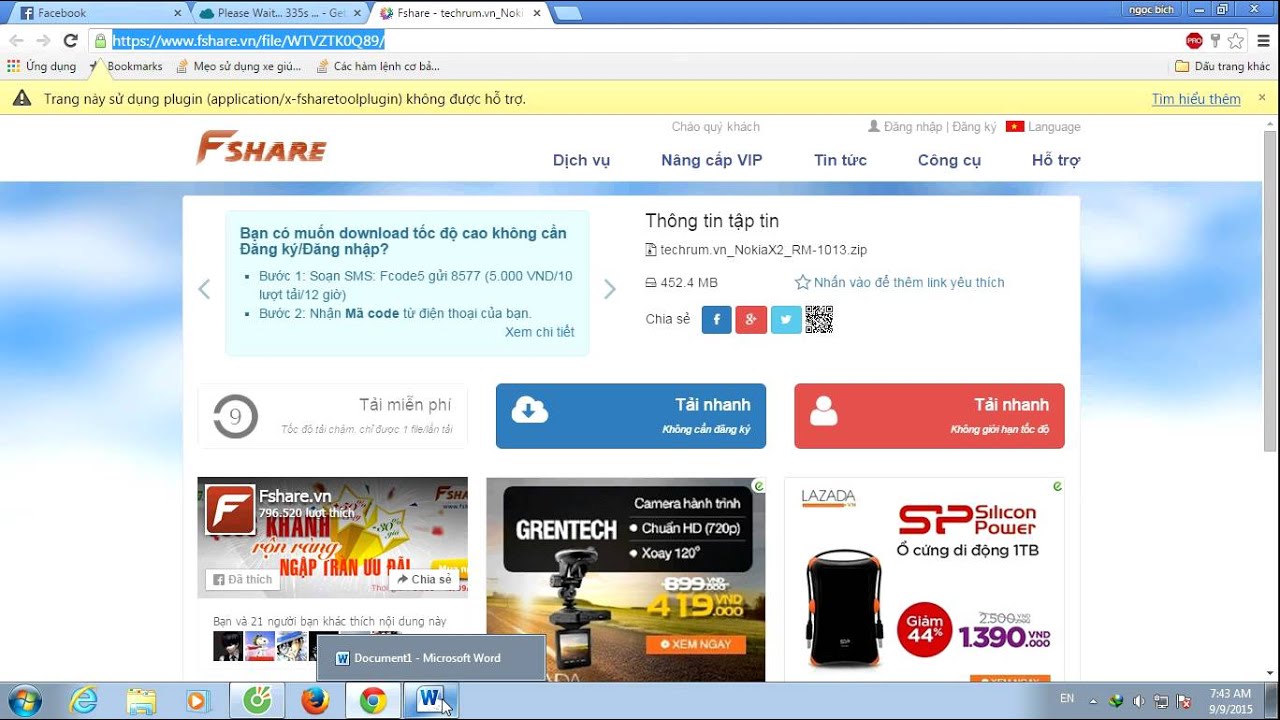Open Cốc Cốc browser taskbar icon
The width and height of the screenshot is (1280, 720).
(257, 701)
